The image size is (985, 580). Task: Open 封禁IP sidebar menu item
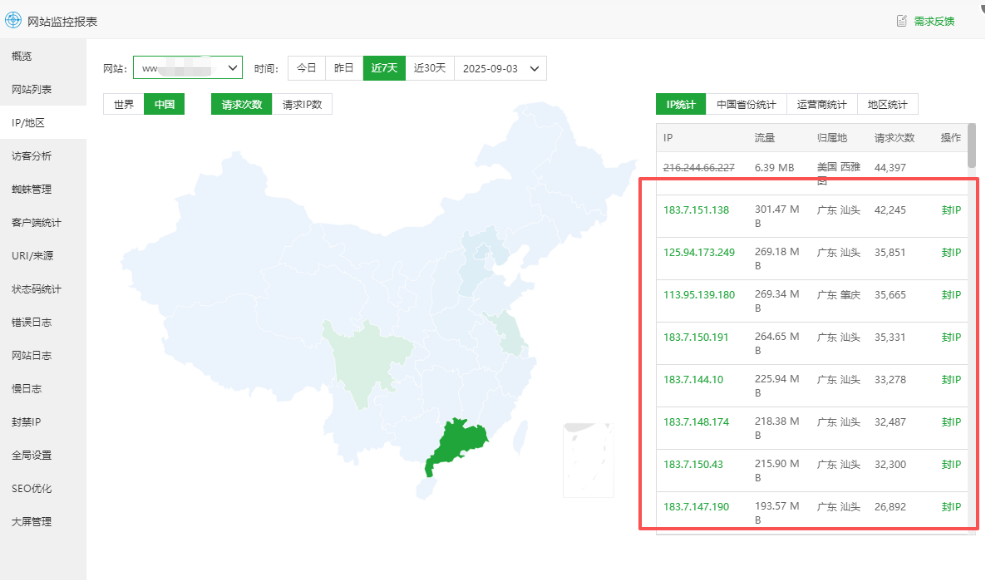[x=26, y=422]
